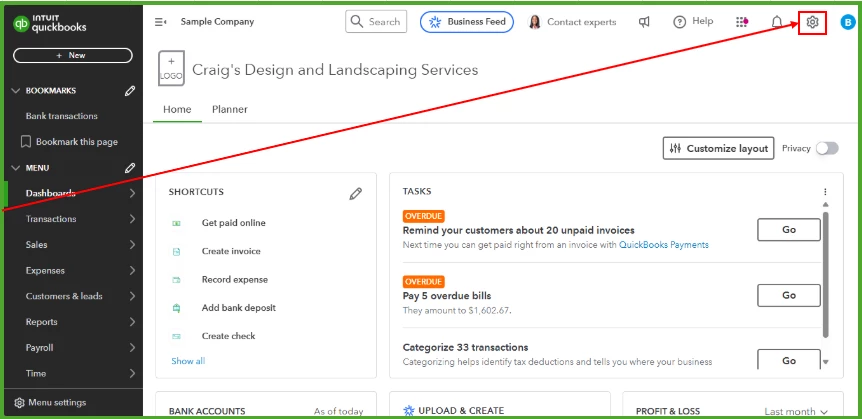The image size is (862, 419).
Task: Click the Tasks panel scrollbar
Action: click(x=825, y=275)
